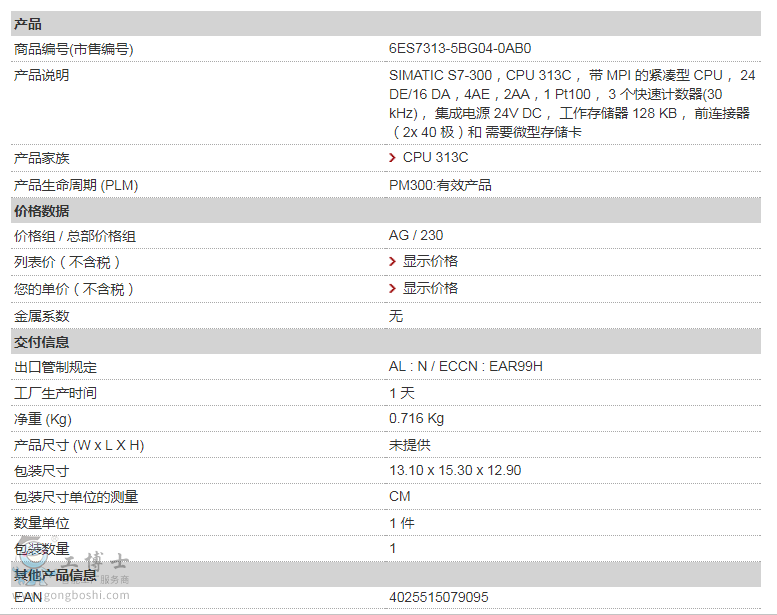Image resolution: width=777 pixels, height=615 pixels.
Task: Select the 其他产品信息 section header
Action: [x=56, y=575]
